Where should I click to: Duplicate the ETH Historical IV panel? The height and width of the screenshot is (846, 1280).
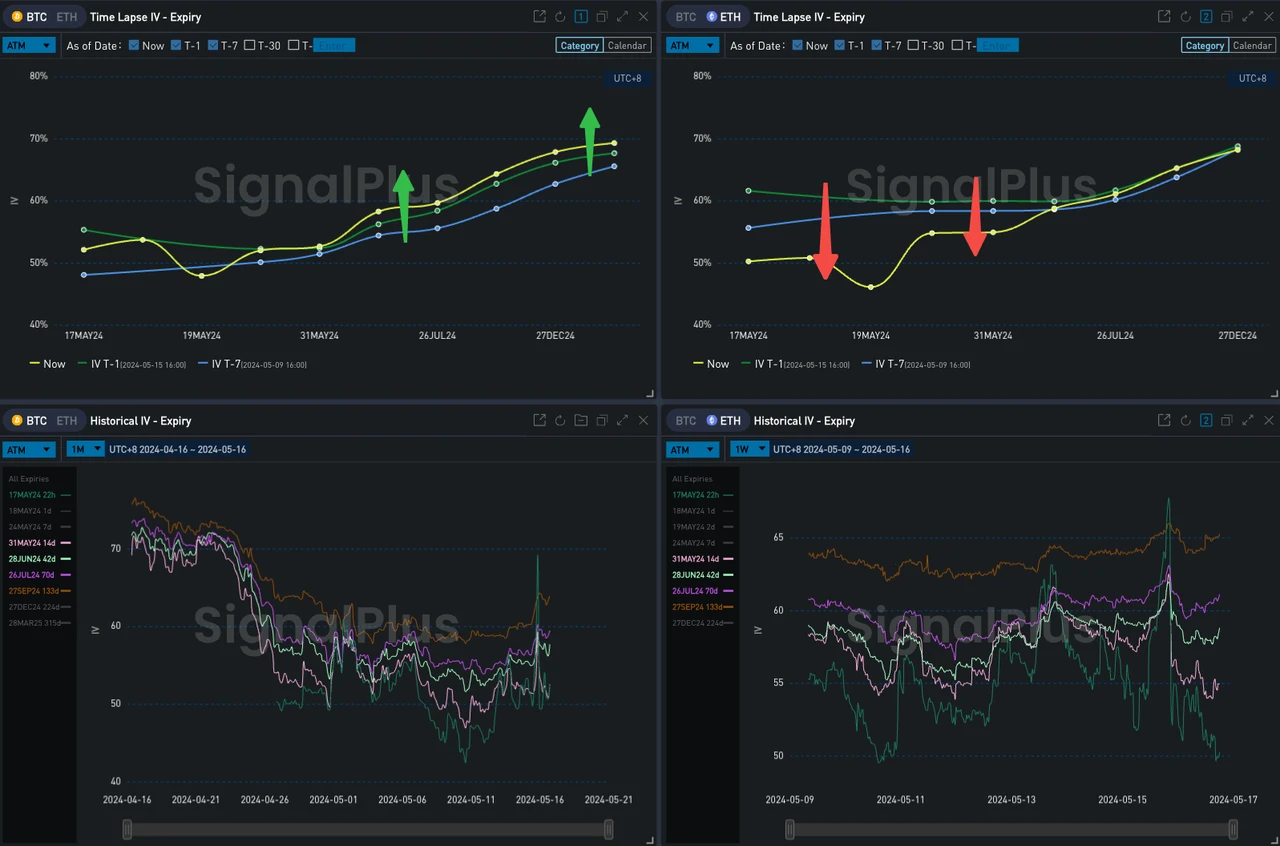point(1227,420)
